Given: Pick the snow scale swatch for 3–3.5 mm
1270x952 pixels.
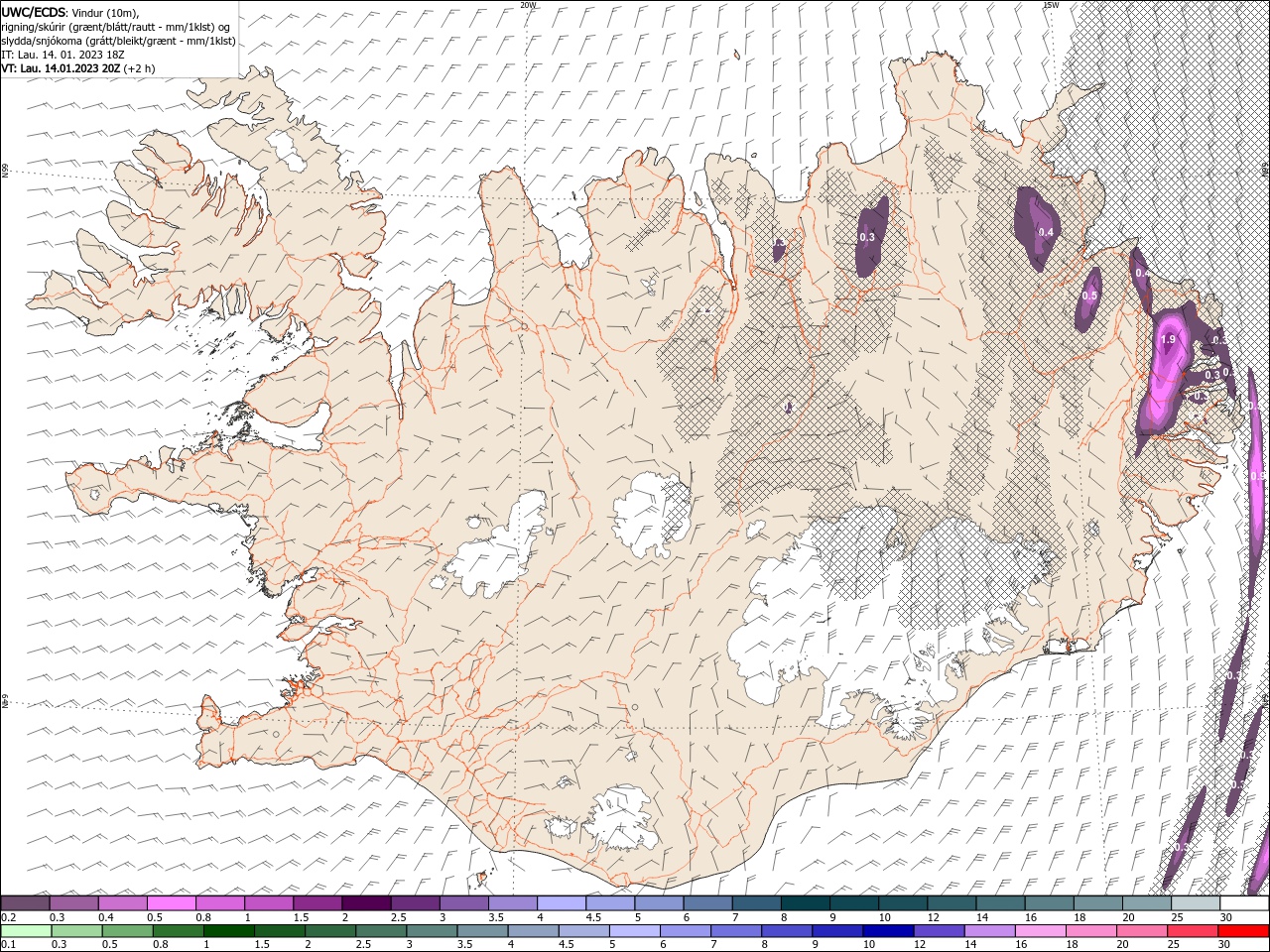Looking at the screenshot, I should coord(464,903).
